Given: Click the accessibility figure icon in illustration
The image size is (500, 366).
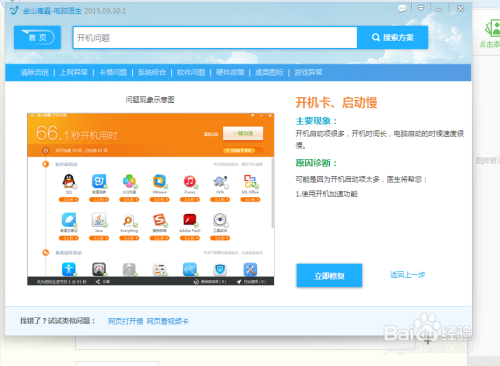Looking at the screenshot, I should click(69, 269).
